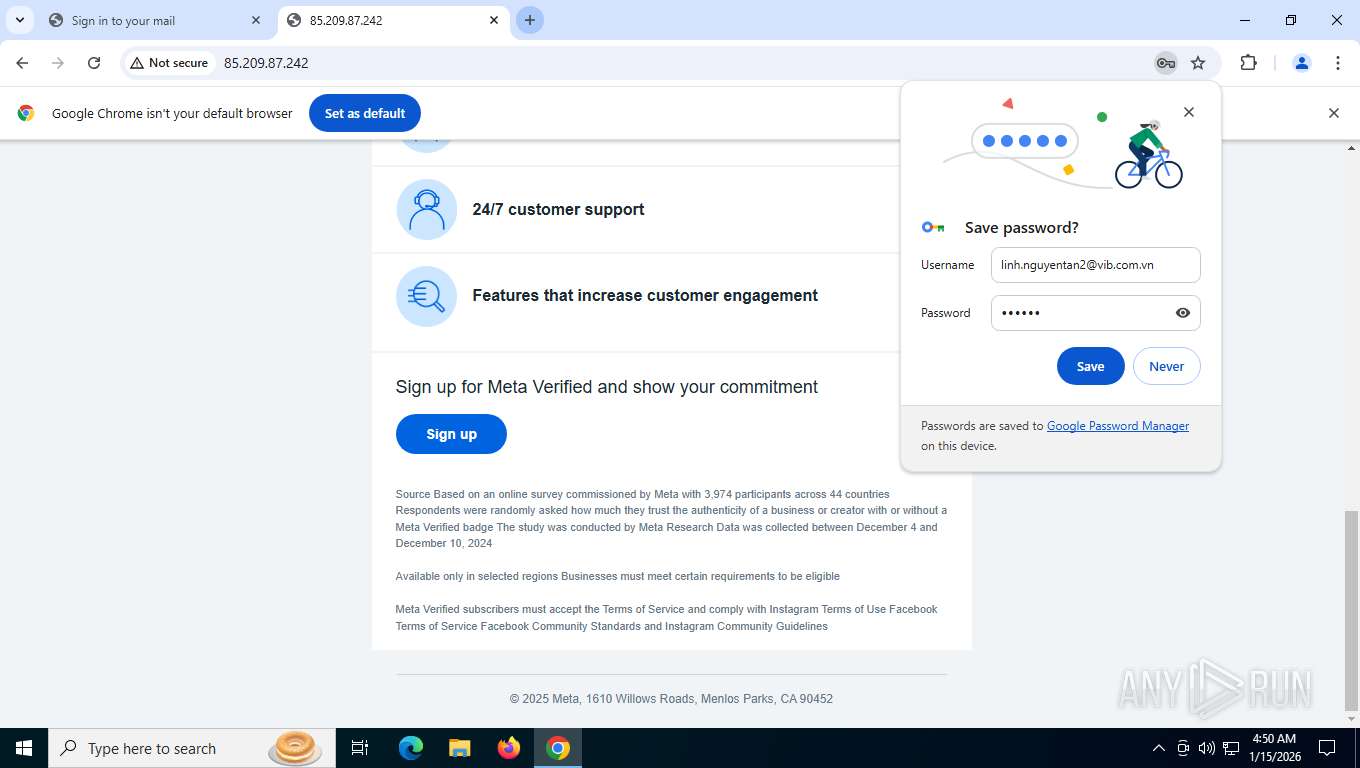Open the Google Password Manager link
Screen dimensions: 1360x768
[x=1118, y=426]
